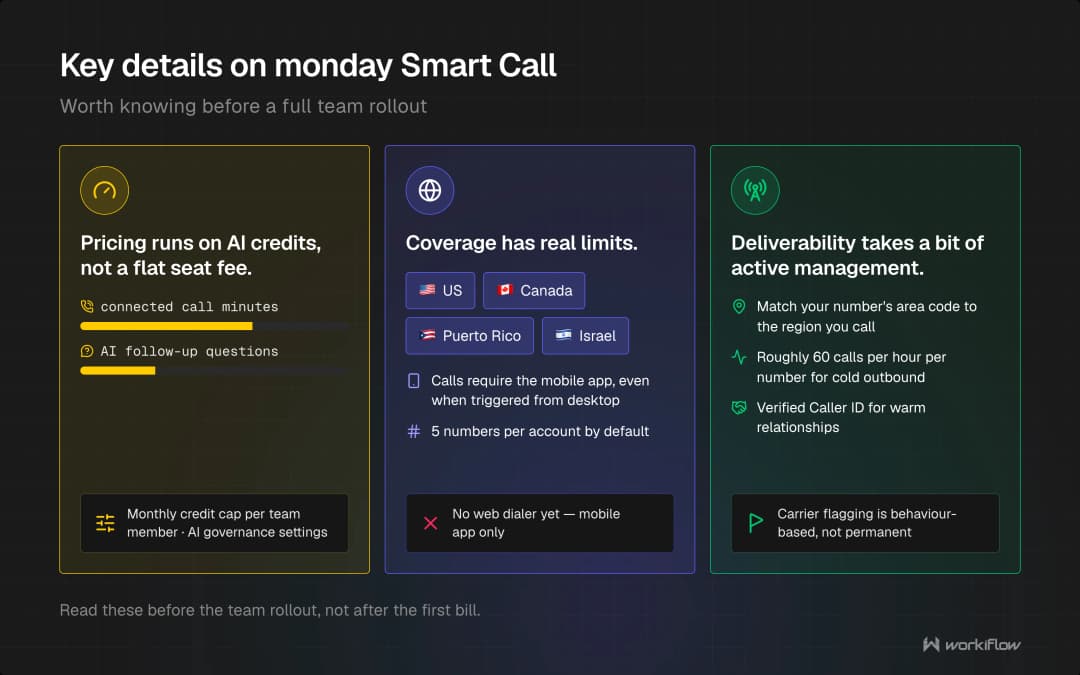The image size is (1080, 675).
Task: Click the speedometer gauge icon in yellow card
Action: (105, 190)
